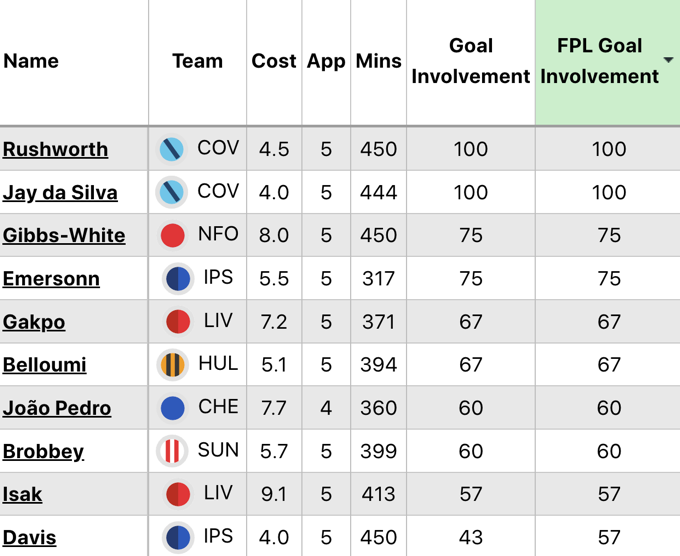Open FPL Goal Involvement column filter dropdown

click(668, 60)
